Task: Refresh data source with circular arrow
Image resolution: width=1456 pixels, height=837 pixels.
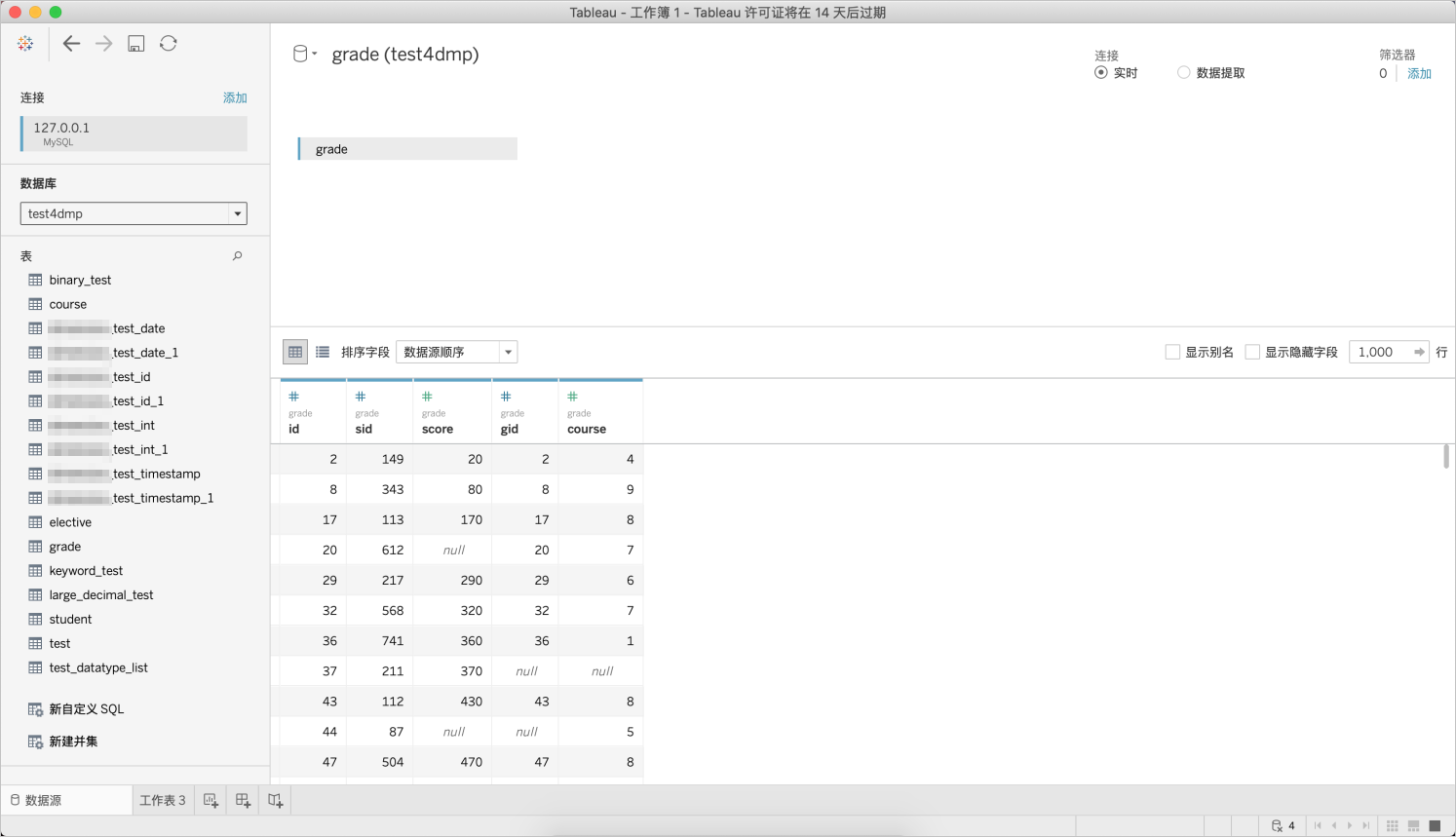Action: coord(169,43)
